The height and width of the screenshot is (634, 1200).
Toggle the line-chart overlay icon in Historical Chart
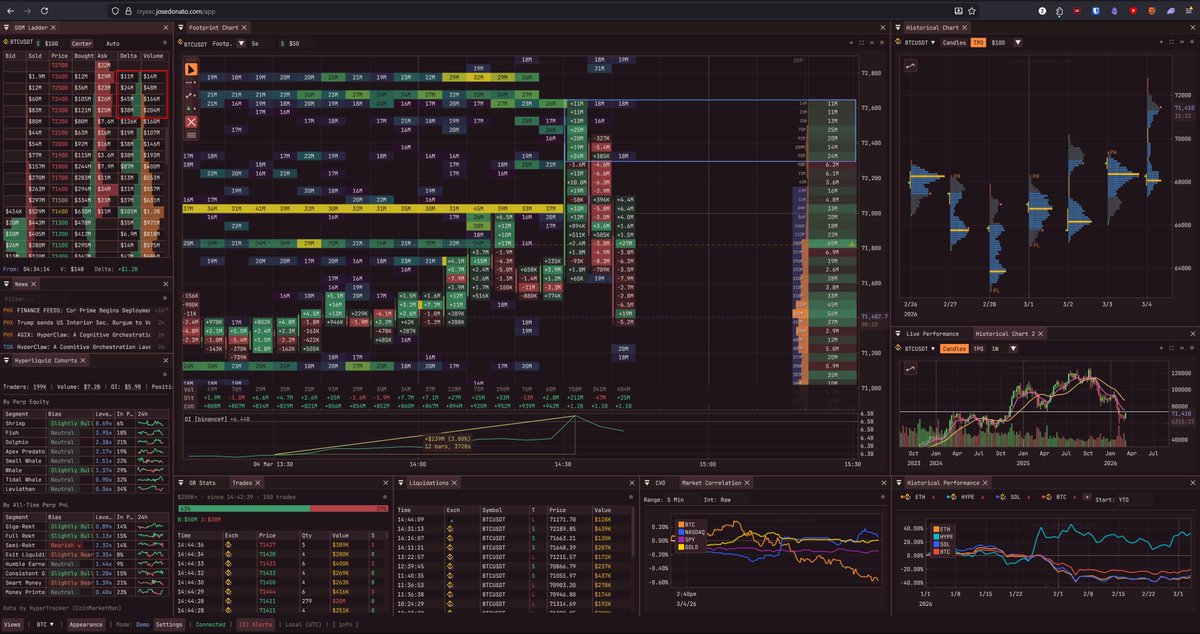(911, 64)
